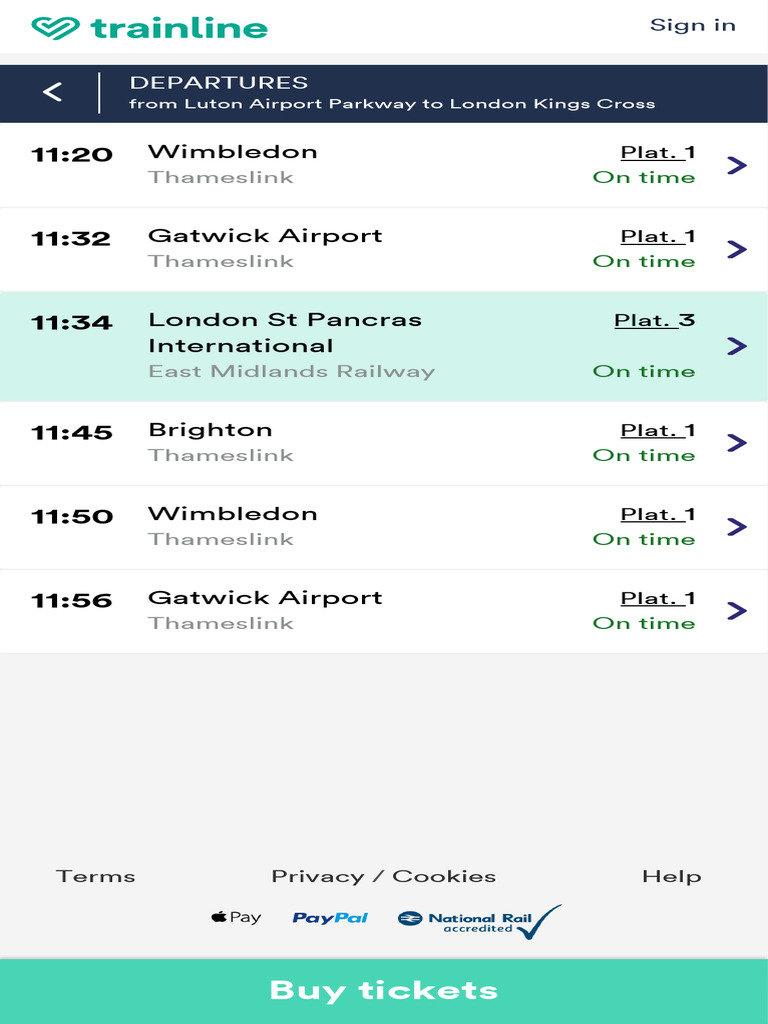The width and height of the screenshot is (768, 1024).
Task: Expand the 11:20 Wimbledon departure chevron
Action: point(737,165)
